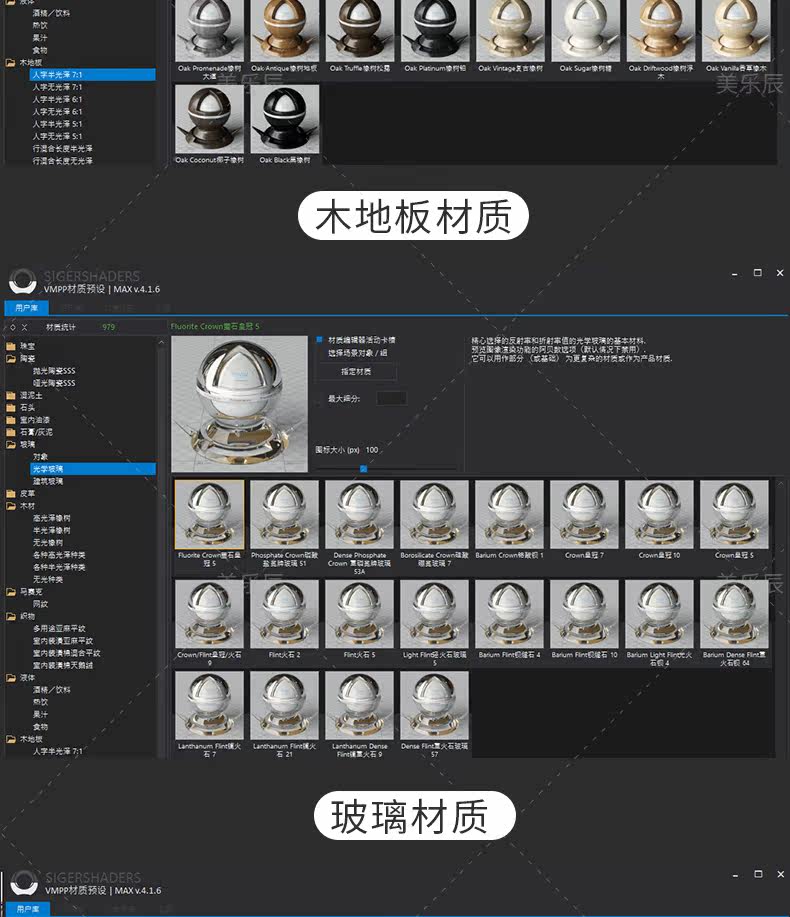Toggle the 最大细分 checkbox

tap(319, 399)
